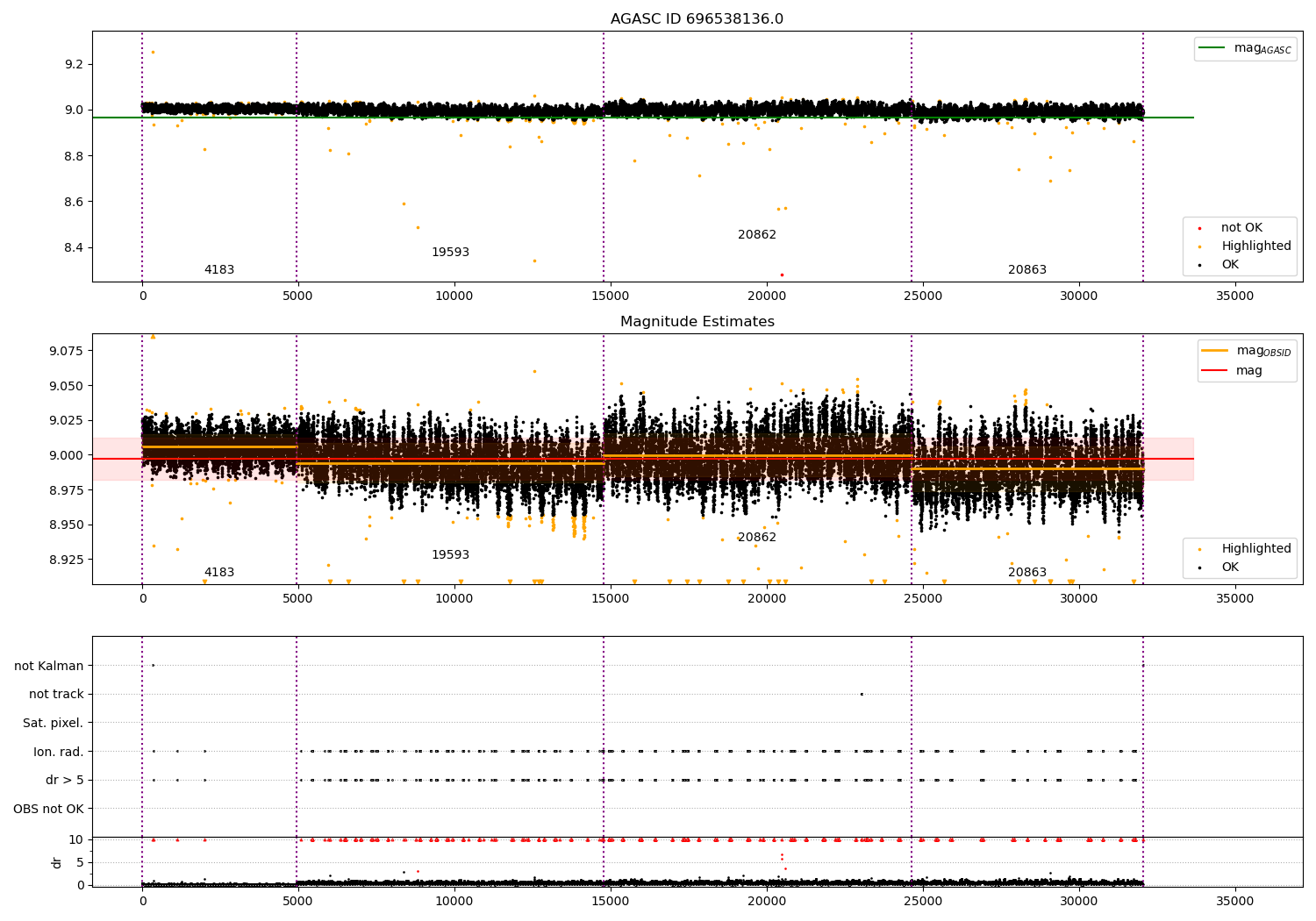Select the orange mag OBSID legend entry
The height and width of the screenshot is (921, 1316).
click(x=1246, y=351)
